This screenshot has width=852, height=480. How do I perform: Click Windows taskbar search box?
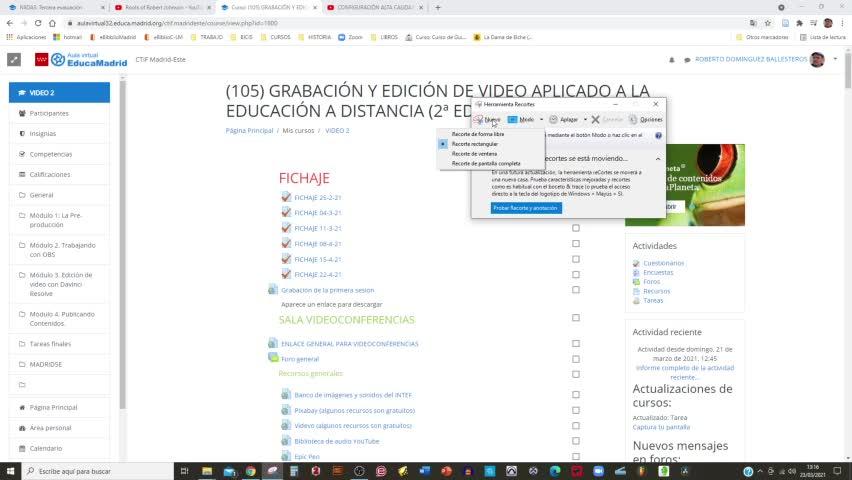coord(98,471)
